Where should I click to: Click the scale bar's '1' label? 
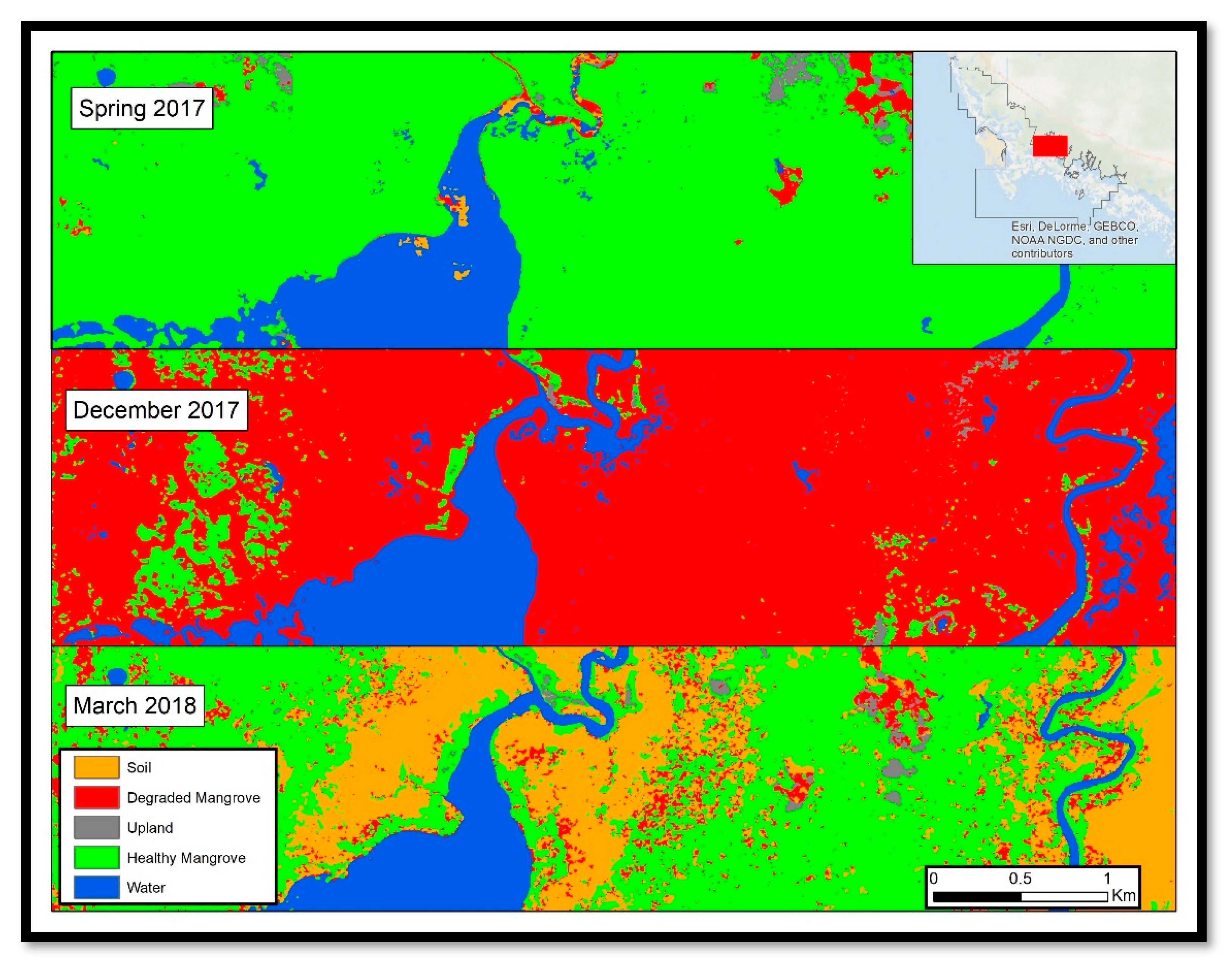tap(1107, 878)
